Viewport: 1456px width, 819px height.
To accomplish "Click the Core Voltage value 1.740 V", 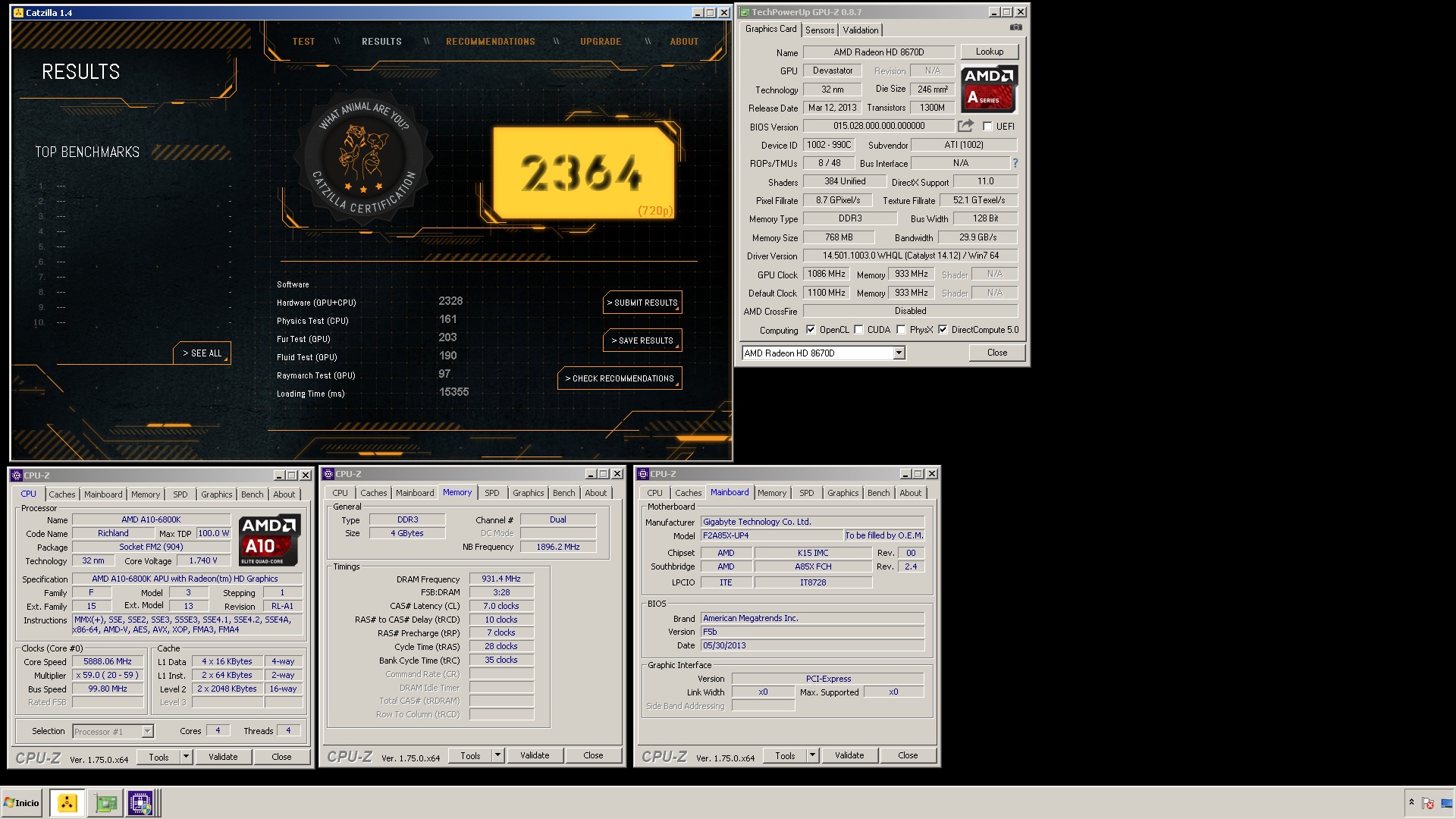I will [202, 561].
